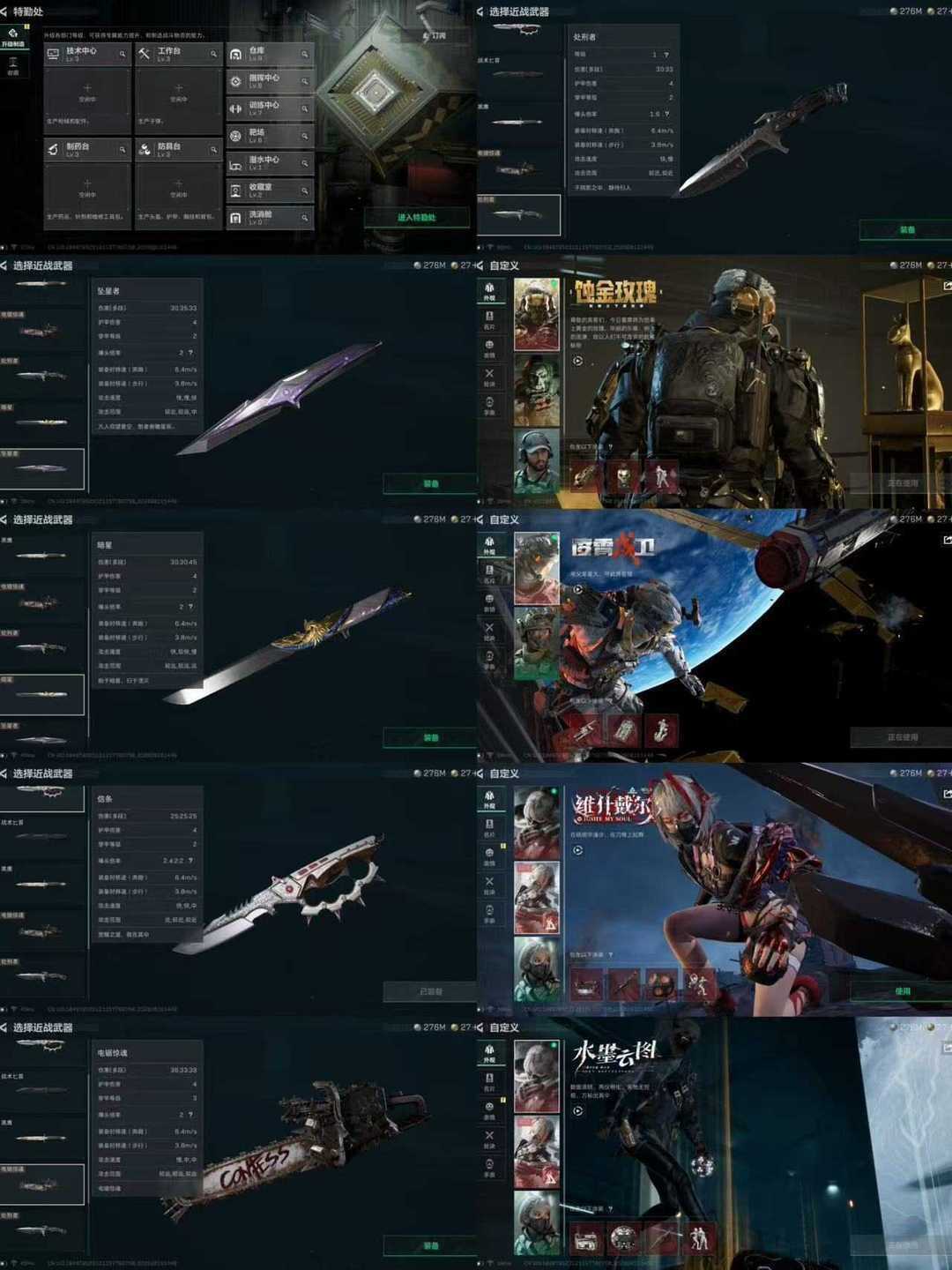The width and height of the screenshot is (952, 1270).
Task: Click the magnifier icon on 洗消舱
Action: [305, 218]
